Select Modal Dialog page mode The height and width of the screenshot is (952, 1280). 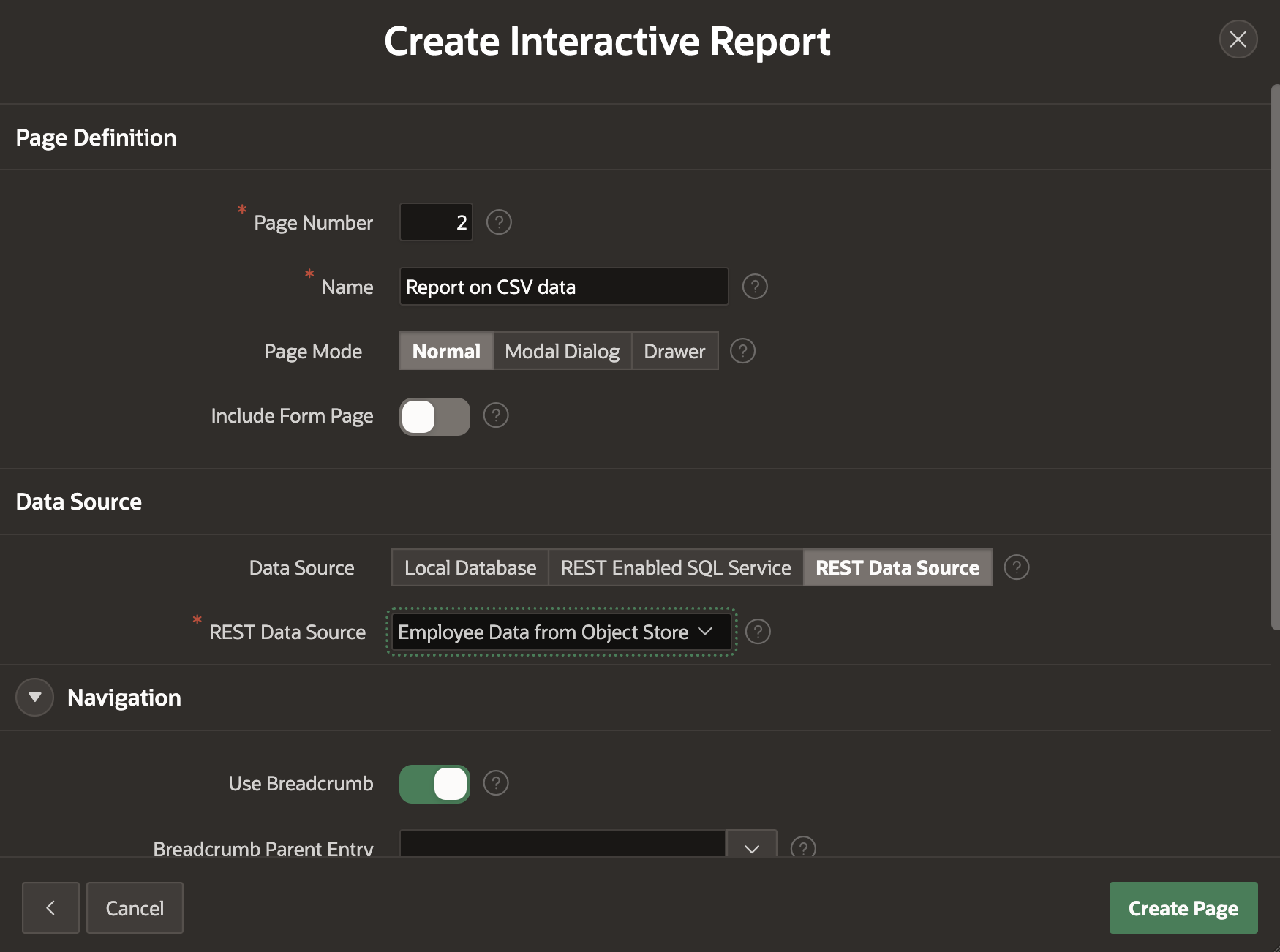[562, 352]
